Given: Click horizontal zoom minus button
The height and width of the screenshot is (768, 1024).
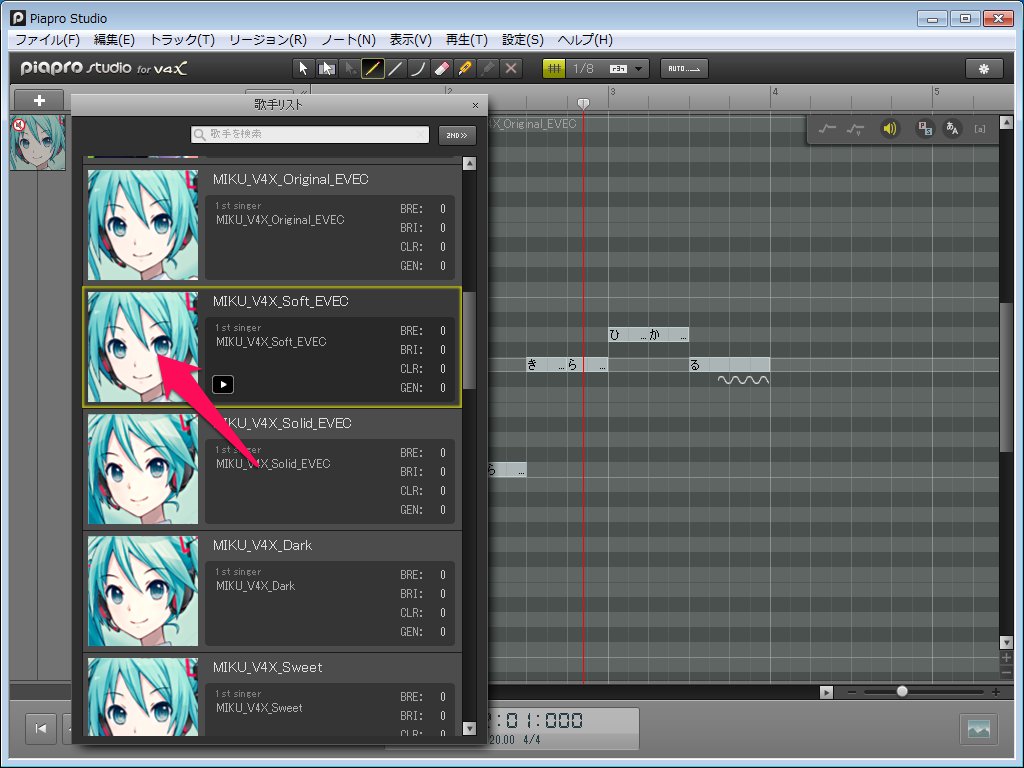Looking at the screenshot, I should (x=852, y=692).
